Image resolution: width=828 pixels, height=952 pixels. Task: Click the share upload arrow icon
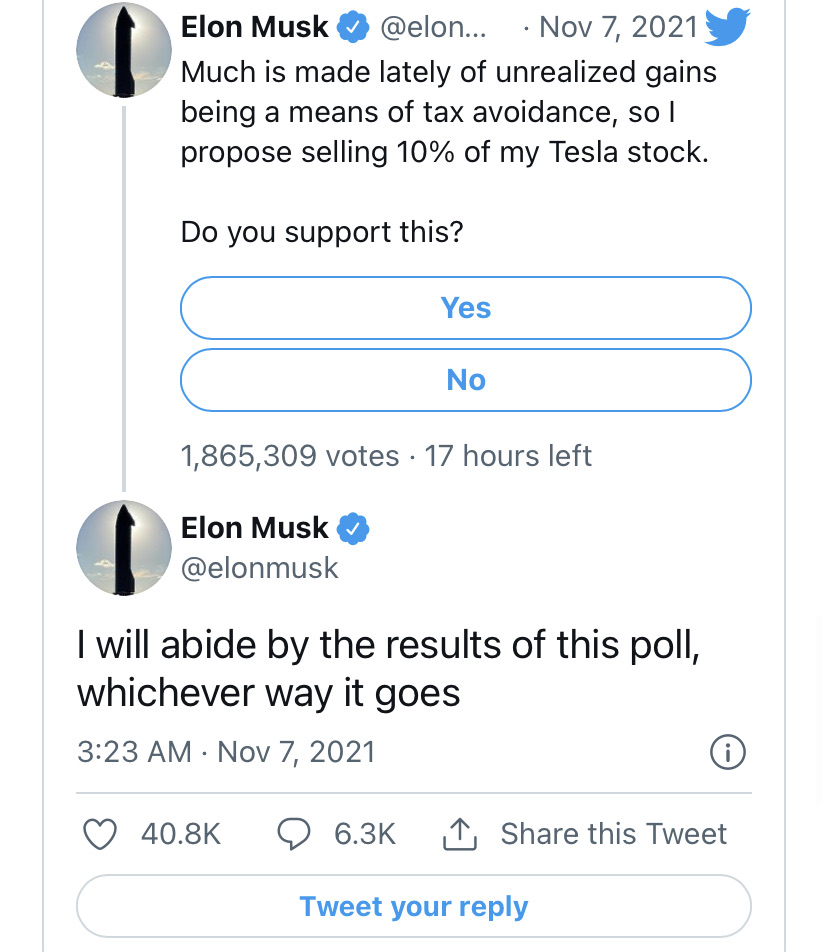click(x=457, y=832)
